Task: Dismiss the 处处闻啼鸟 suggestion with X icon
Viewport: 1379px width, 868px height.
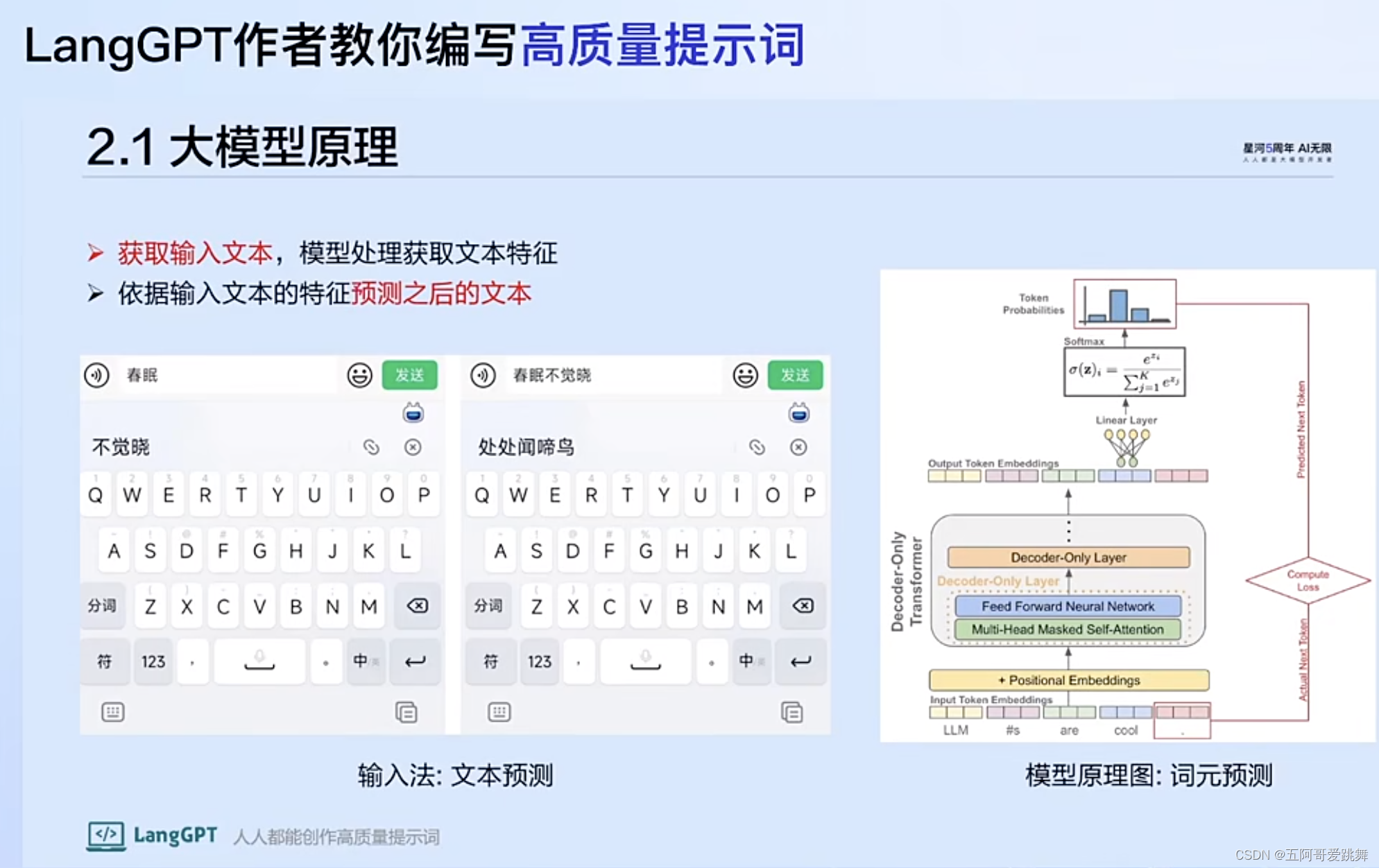Action: point(798,447)
